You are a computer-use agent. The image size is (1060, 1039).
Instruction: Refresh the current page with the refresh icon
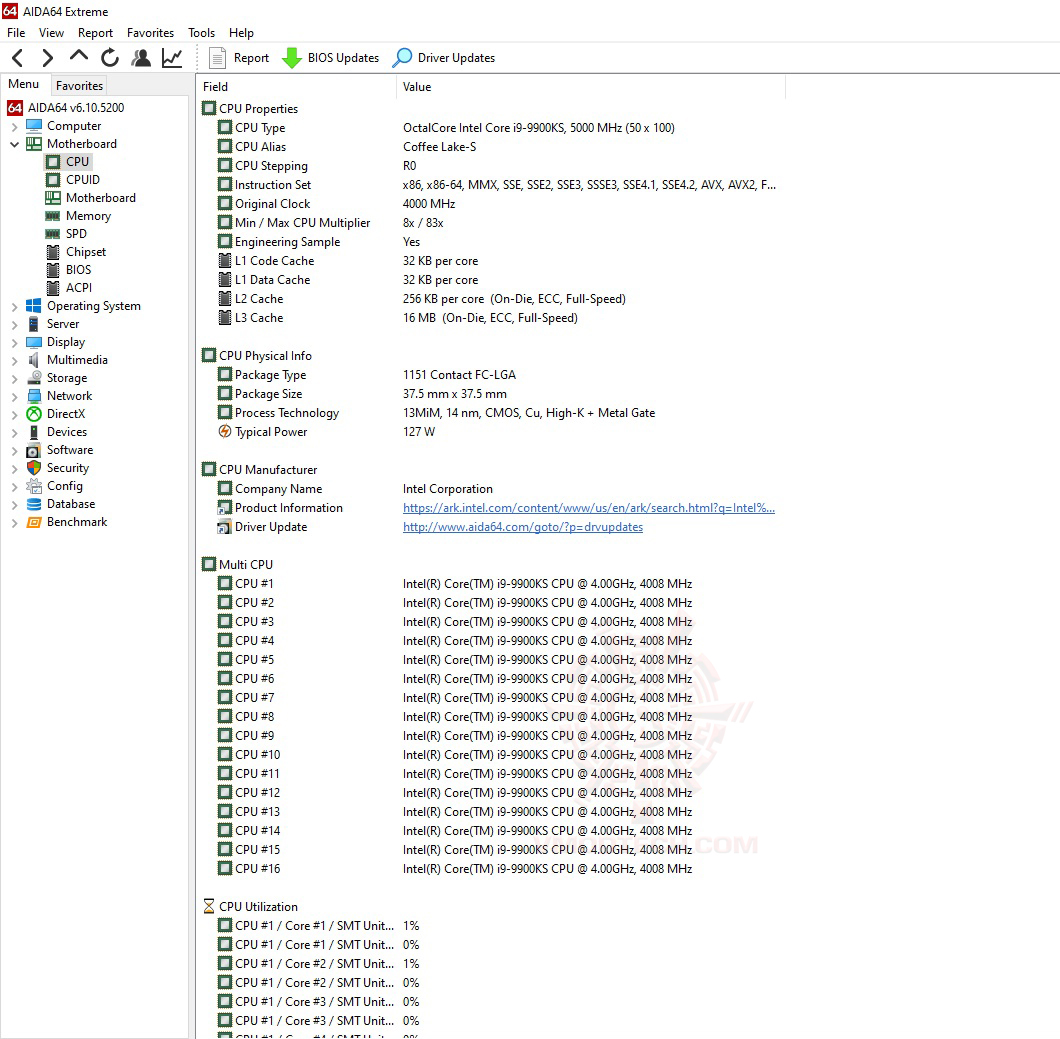[x=110, y=58]
